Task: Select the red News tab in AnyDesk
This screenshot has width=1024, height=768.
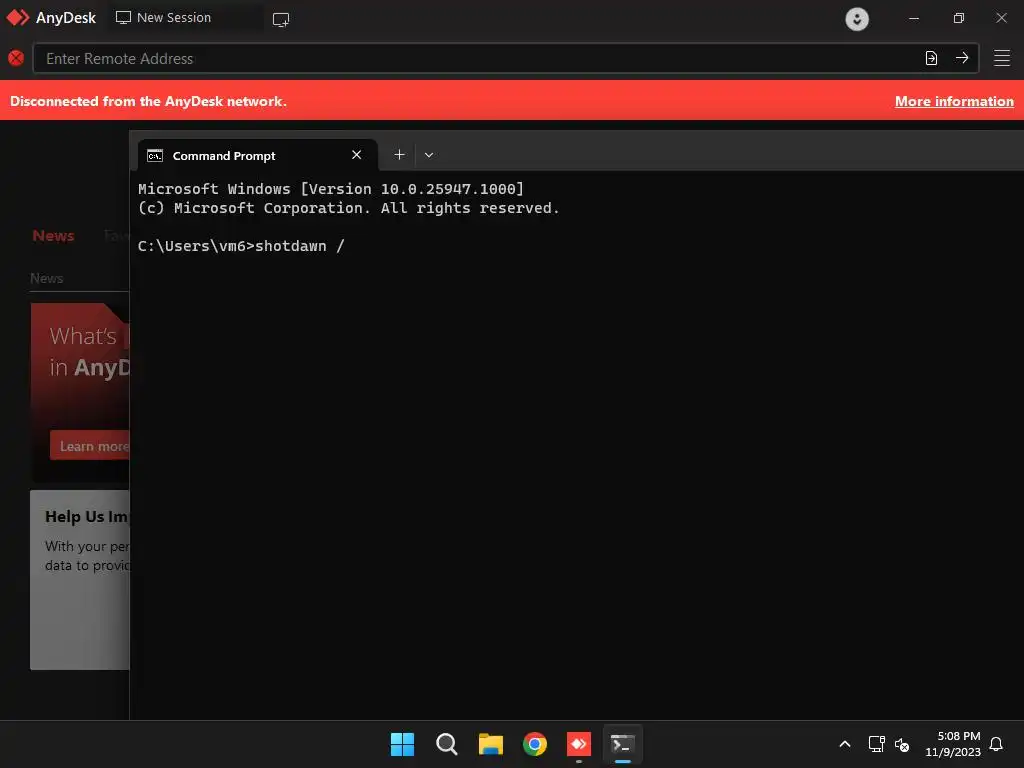Action: 54,236
